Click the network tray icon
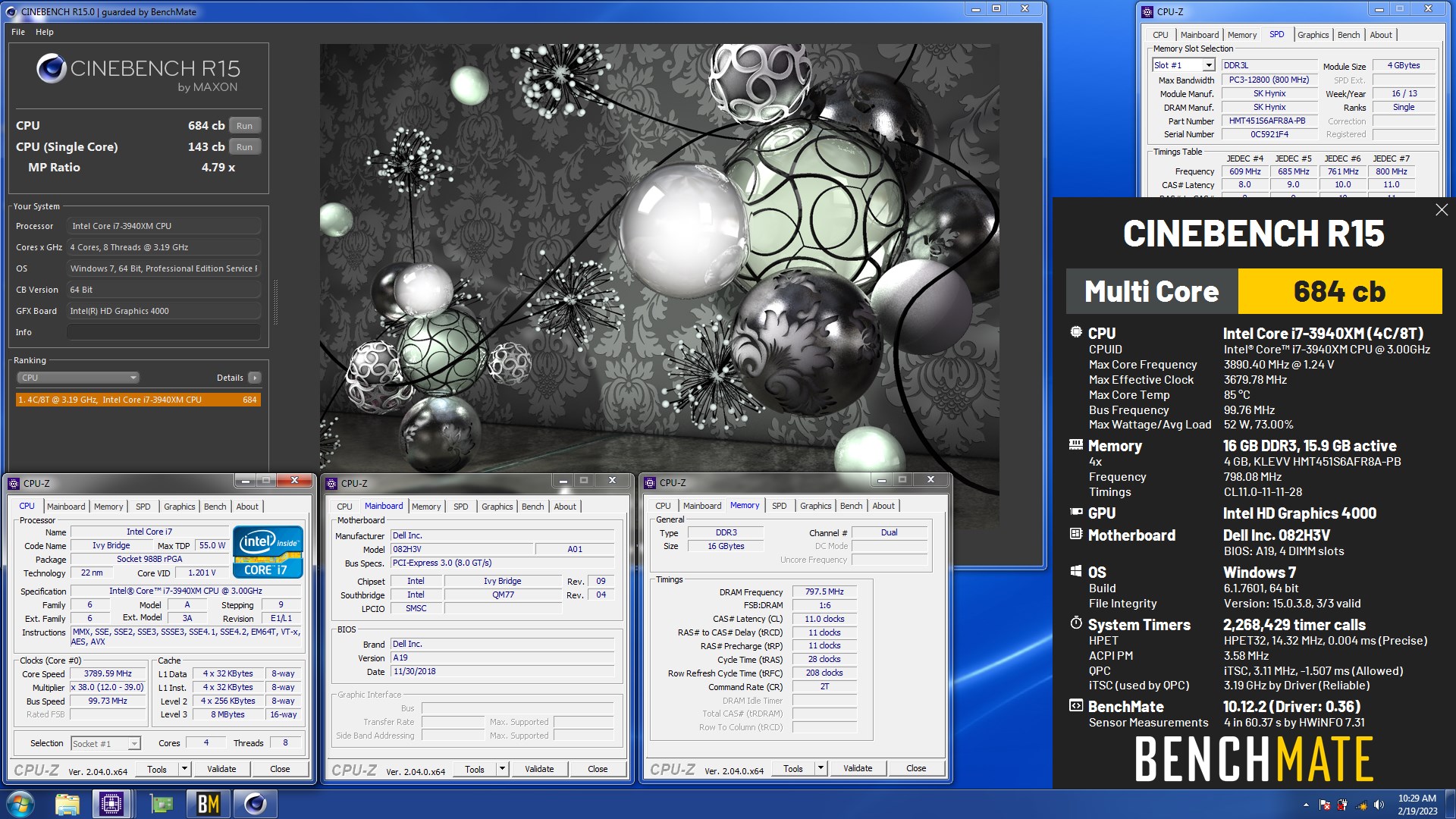 (x=1360, y=805)
